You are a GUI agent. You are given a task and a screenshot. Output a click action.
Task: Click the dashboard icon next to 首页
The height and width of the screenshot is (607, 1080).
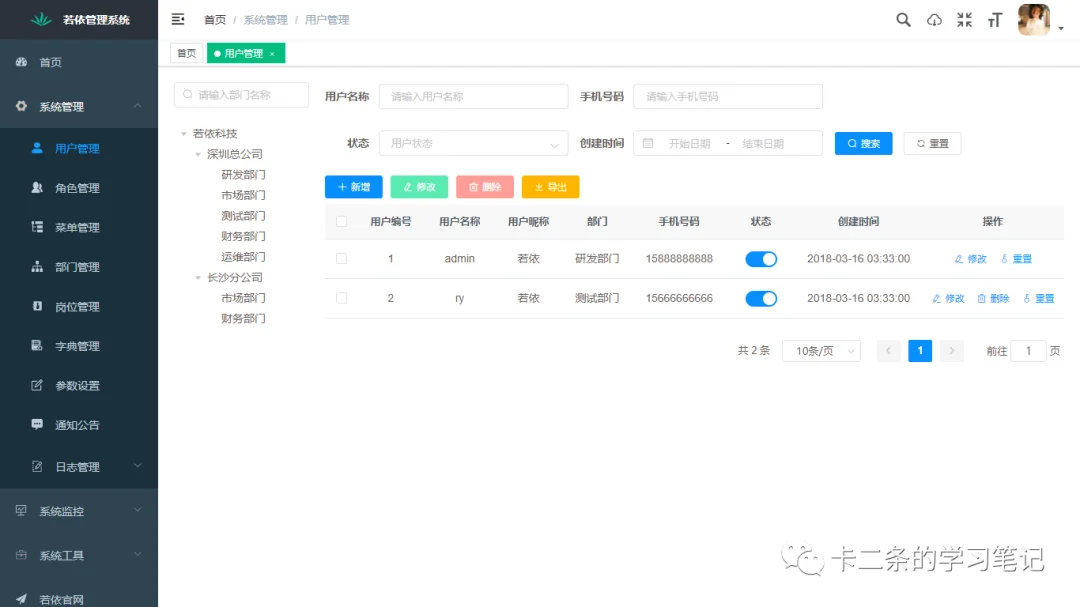click(x=21, y=62)
